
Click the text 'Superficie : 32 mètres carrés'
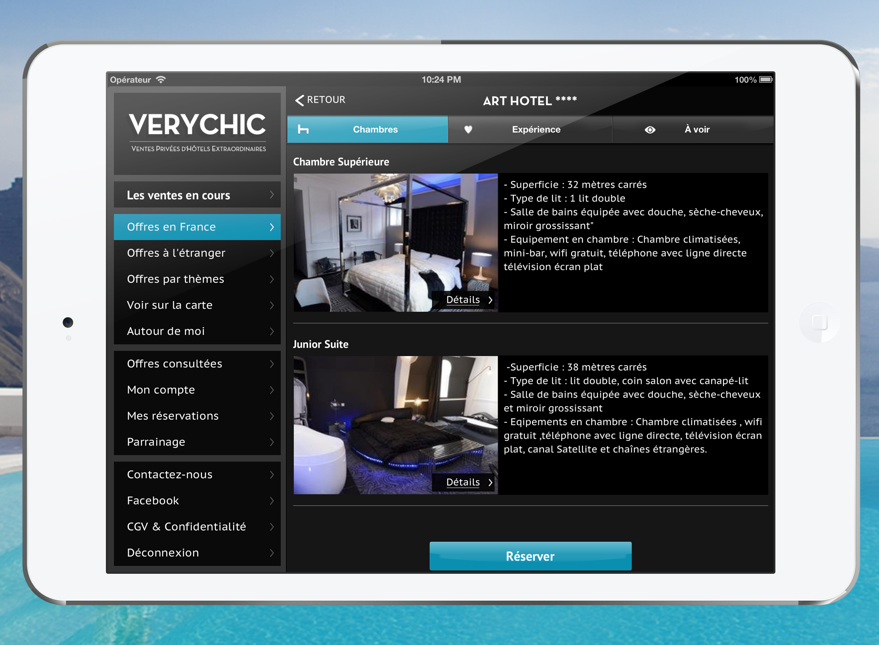click(x=578, y=184)
